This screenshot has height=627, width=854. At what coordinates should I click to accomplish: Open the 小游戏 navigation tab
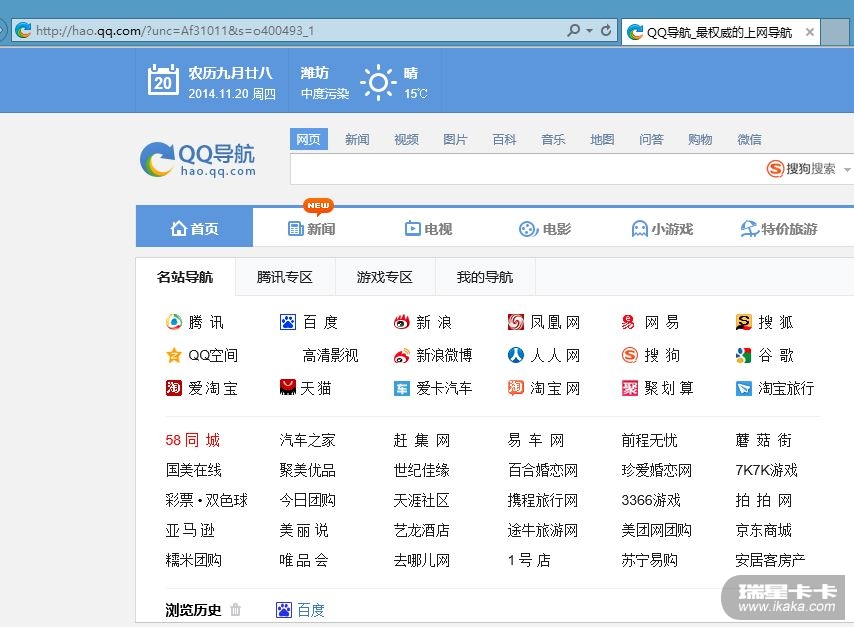[x=662, y=229]
